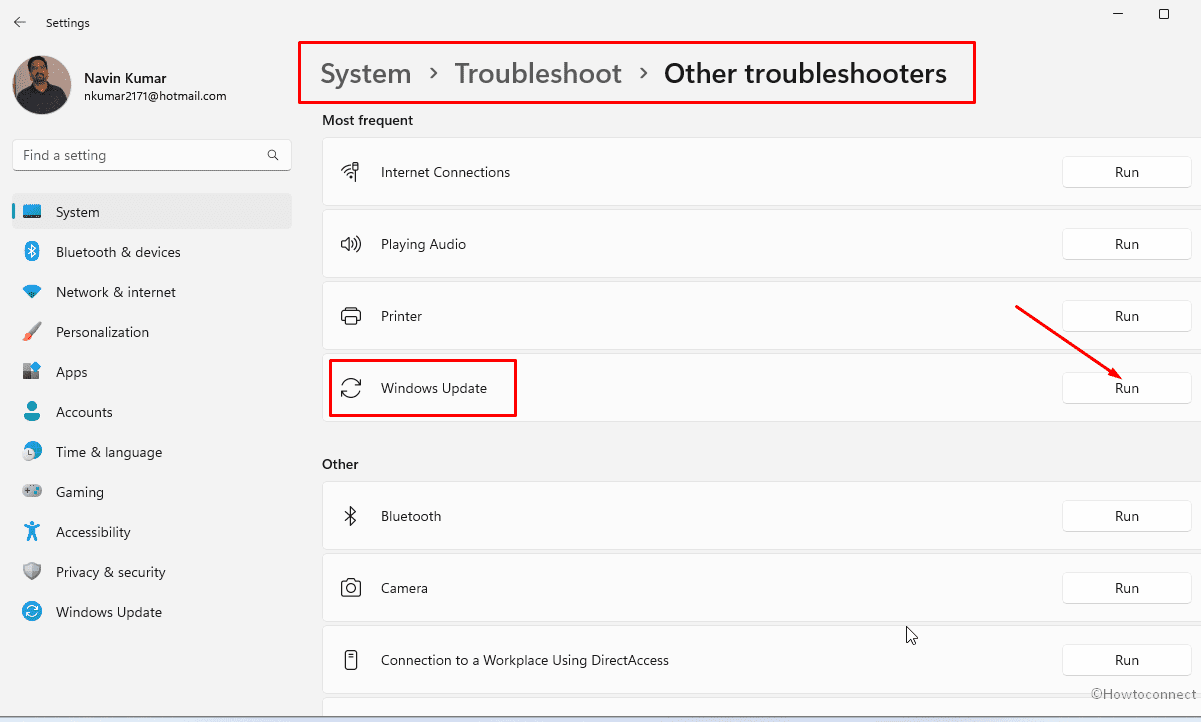The width and height of the screenshot is (1201, 722).
Task: Run the Playing Audio troubleshooter
Action: 1127,244
